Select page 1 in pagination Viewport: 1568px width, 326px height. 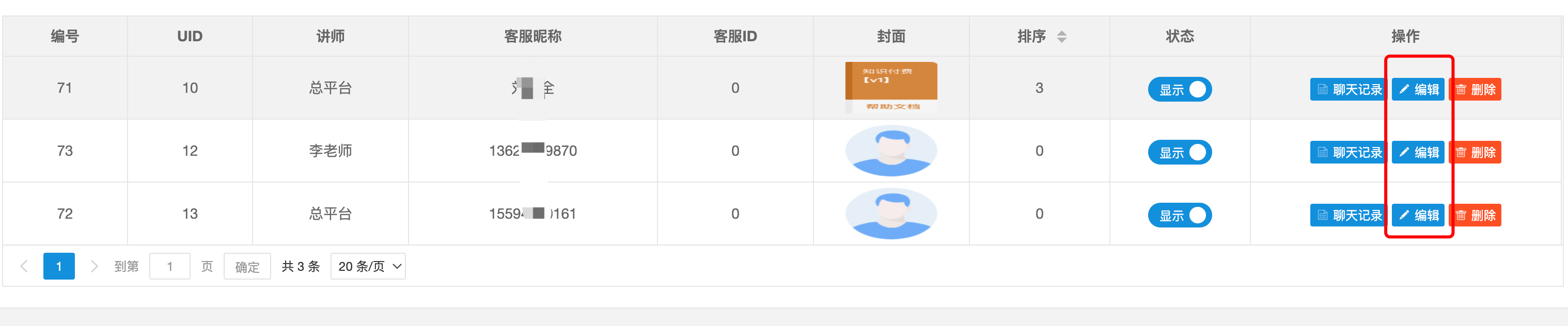(x=58, y=266)
